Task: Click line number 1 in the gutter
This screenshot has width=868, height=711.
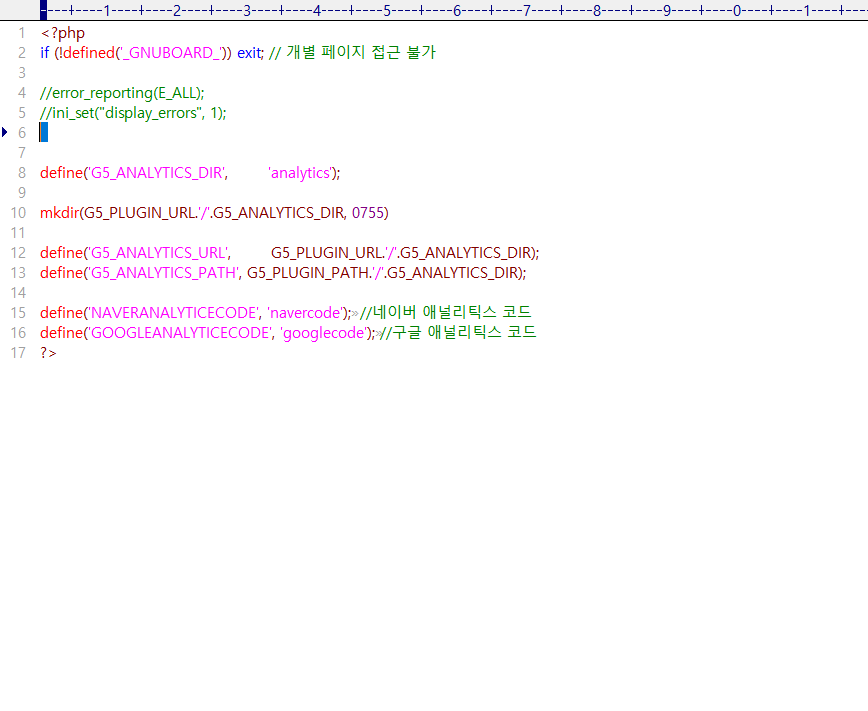Action: 21,33
